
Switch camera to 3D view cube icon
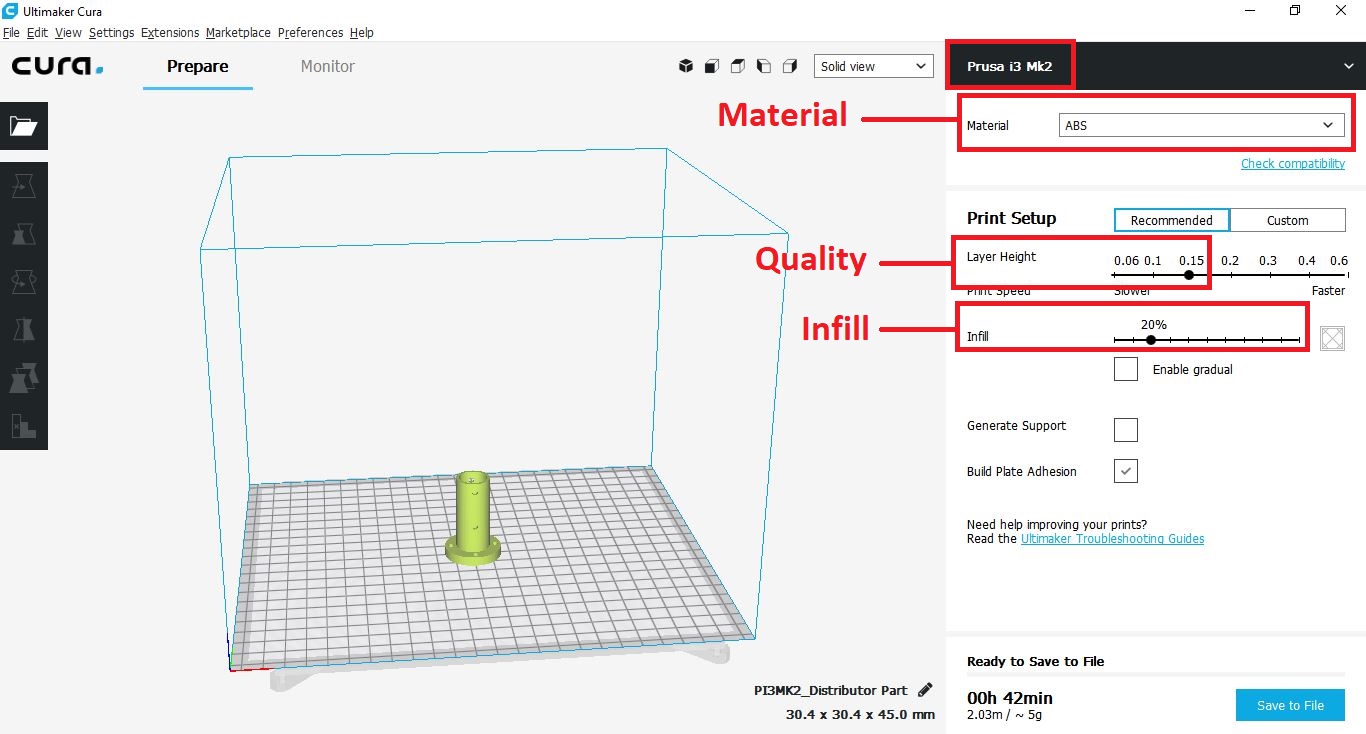pyautogui.click(x=686, y=66)
